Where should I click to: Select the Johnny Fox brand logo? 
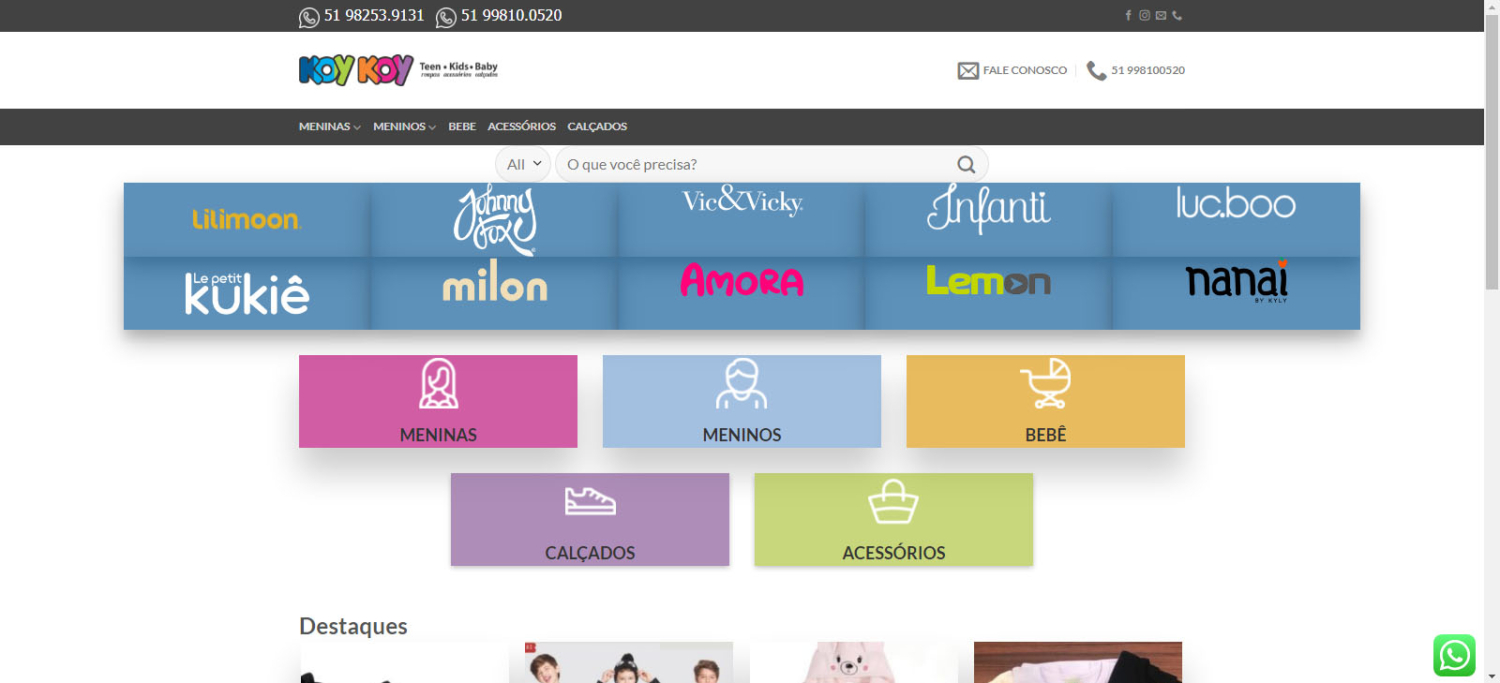point(495,220)
